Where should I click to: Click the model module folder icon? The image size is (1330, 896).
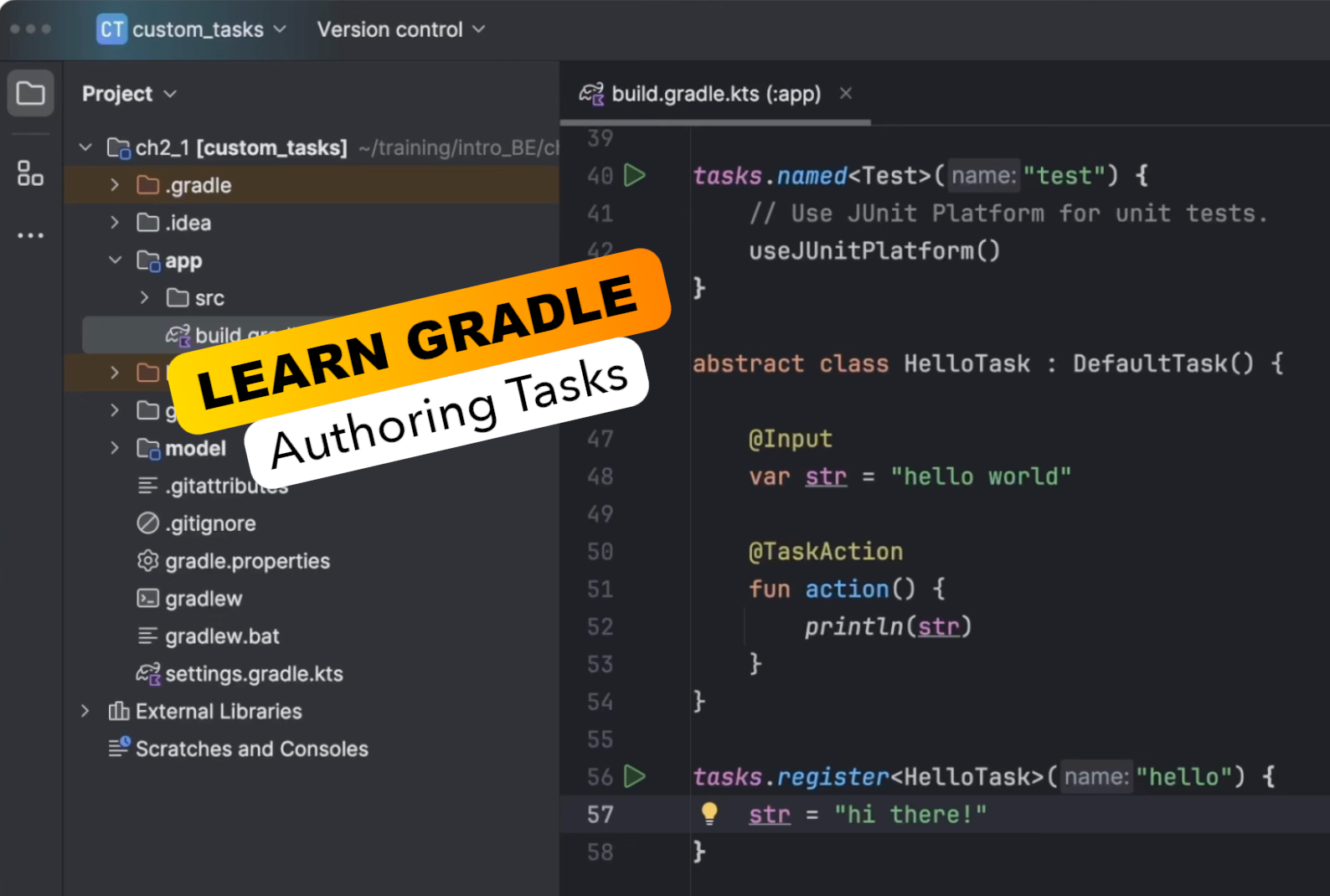(x=148, y=449)
